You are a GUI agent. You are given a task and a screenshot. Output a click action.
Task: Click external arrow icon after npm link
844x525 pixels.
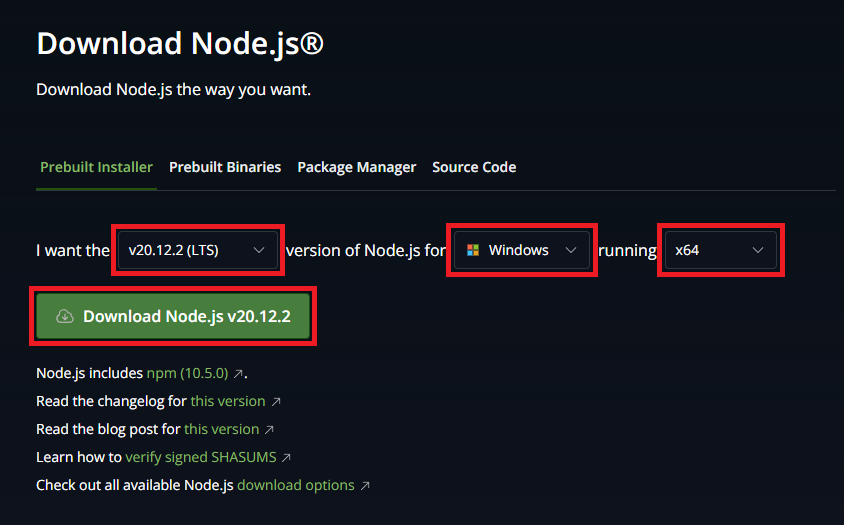[x=238, y=374]
